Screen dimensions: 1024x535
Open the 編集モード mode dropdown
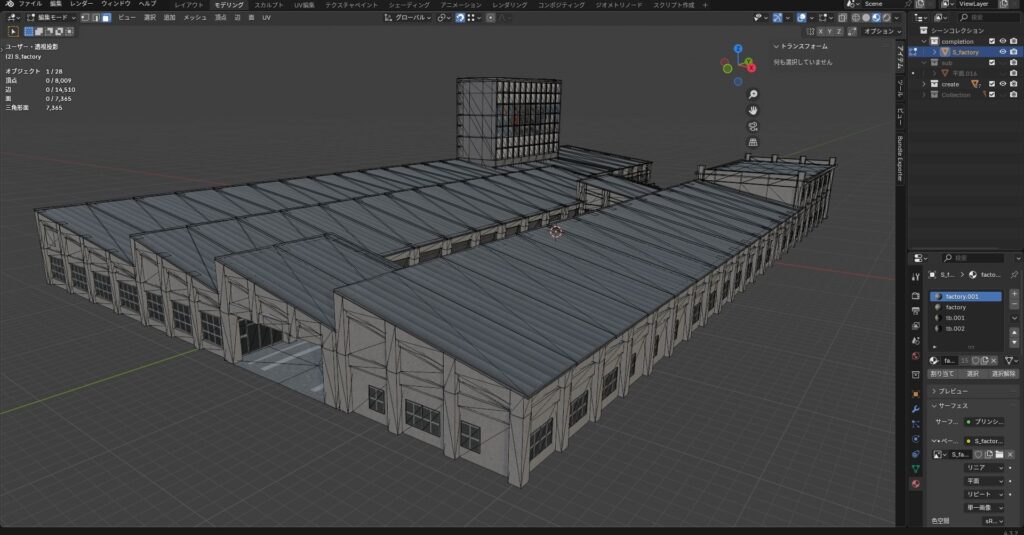tap(51, 17)
